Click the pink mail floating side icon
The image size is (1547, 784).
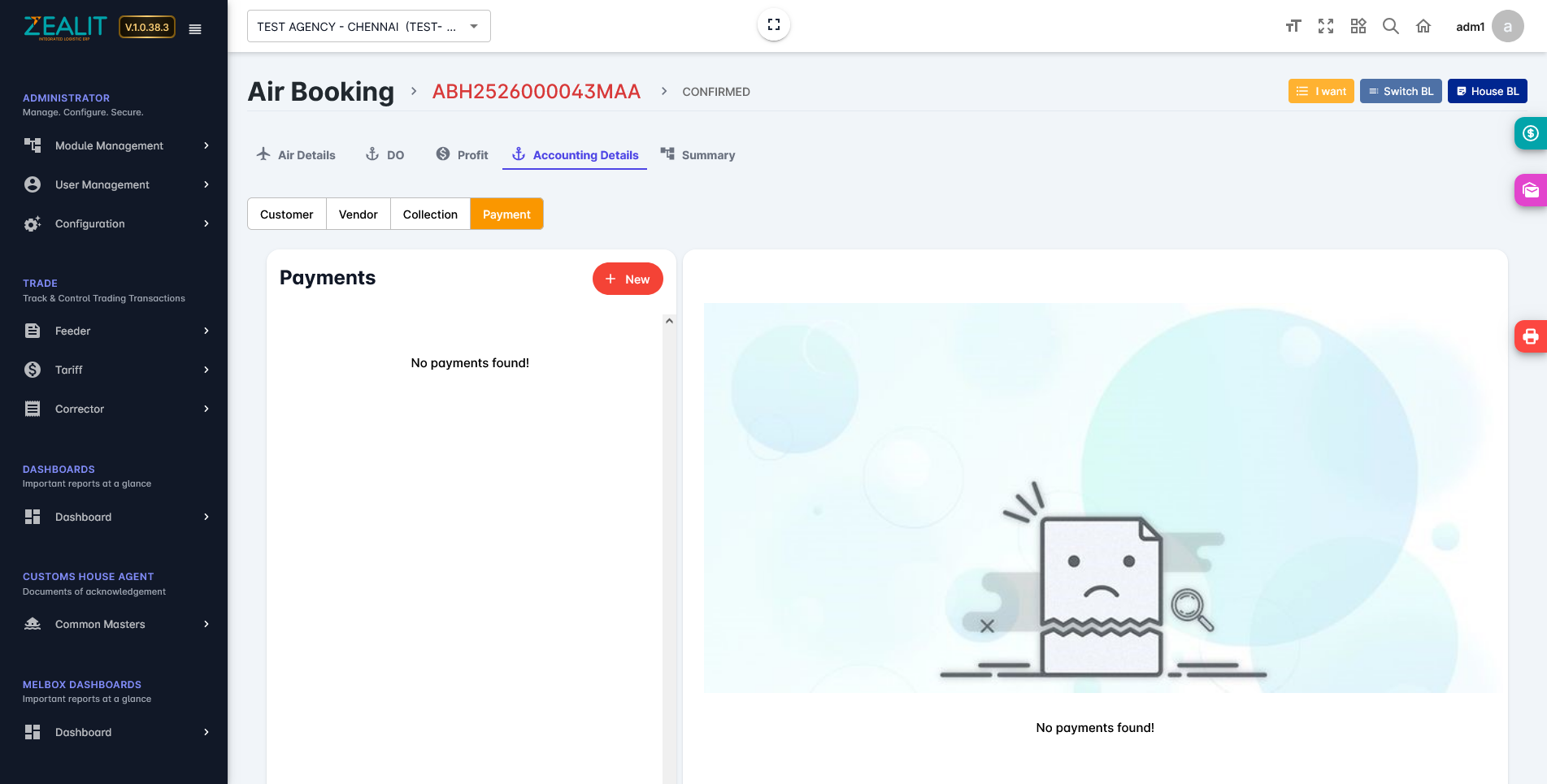coord(1530,191)
